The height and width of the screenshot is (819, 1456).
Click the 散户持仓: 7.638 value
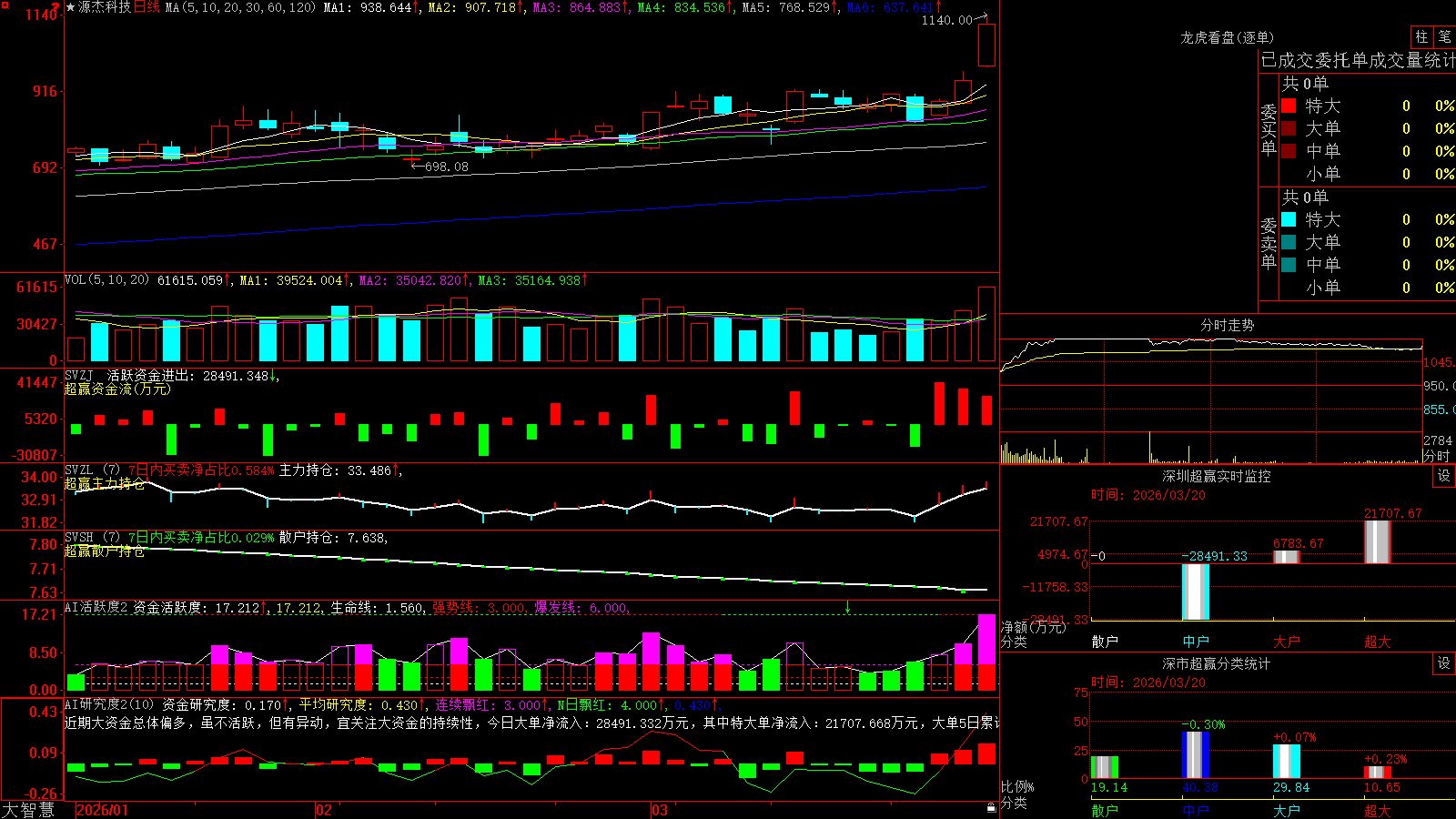tap(333, 538)
